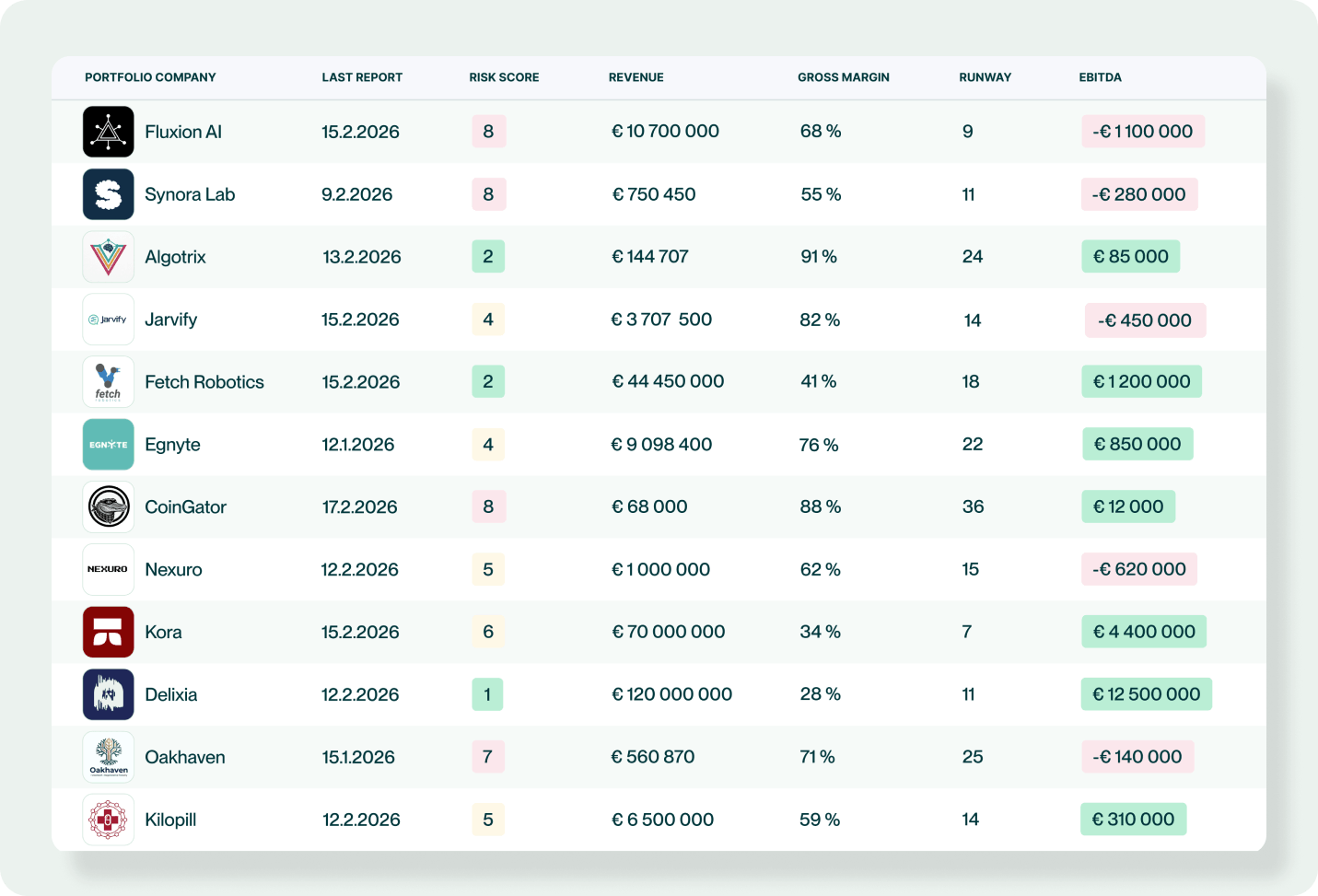Sort by Runway column header
The image size is (1318, 896).
(985, 77)
